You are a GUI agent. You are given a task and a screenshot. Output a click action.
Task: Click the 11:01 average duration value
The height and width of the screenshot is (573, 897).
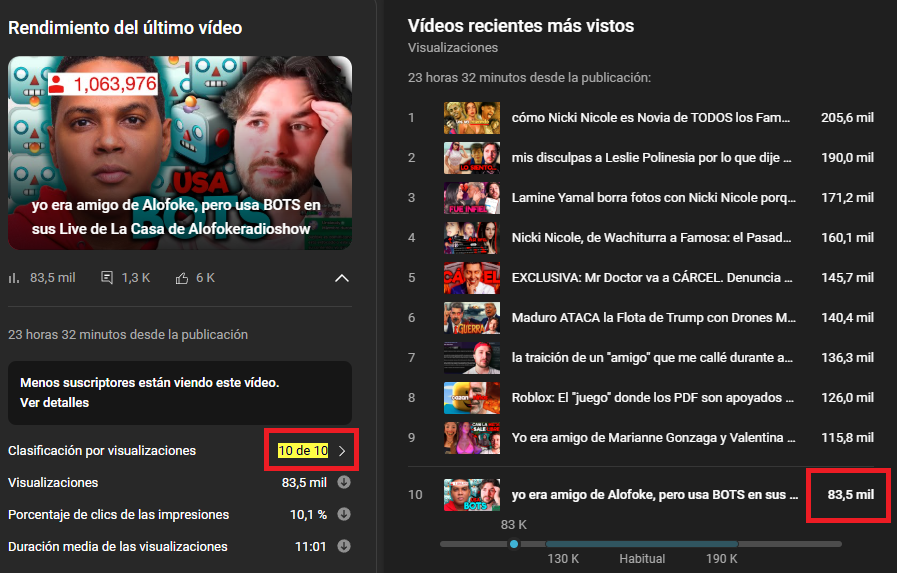point(310,547)
